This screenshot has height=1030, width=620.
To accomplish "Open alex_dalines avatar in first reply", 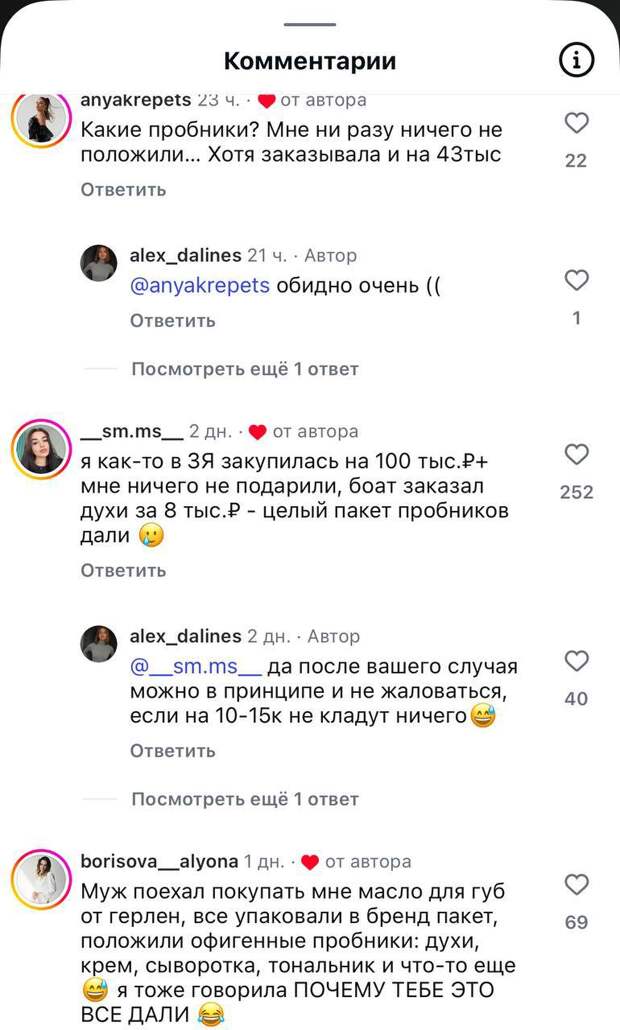I will coord(99,263).
